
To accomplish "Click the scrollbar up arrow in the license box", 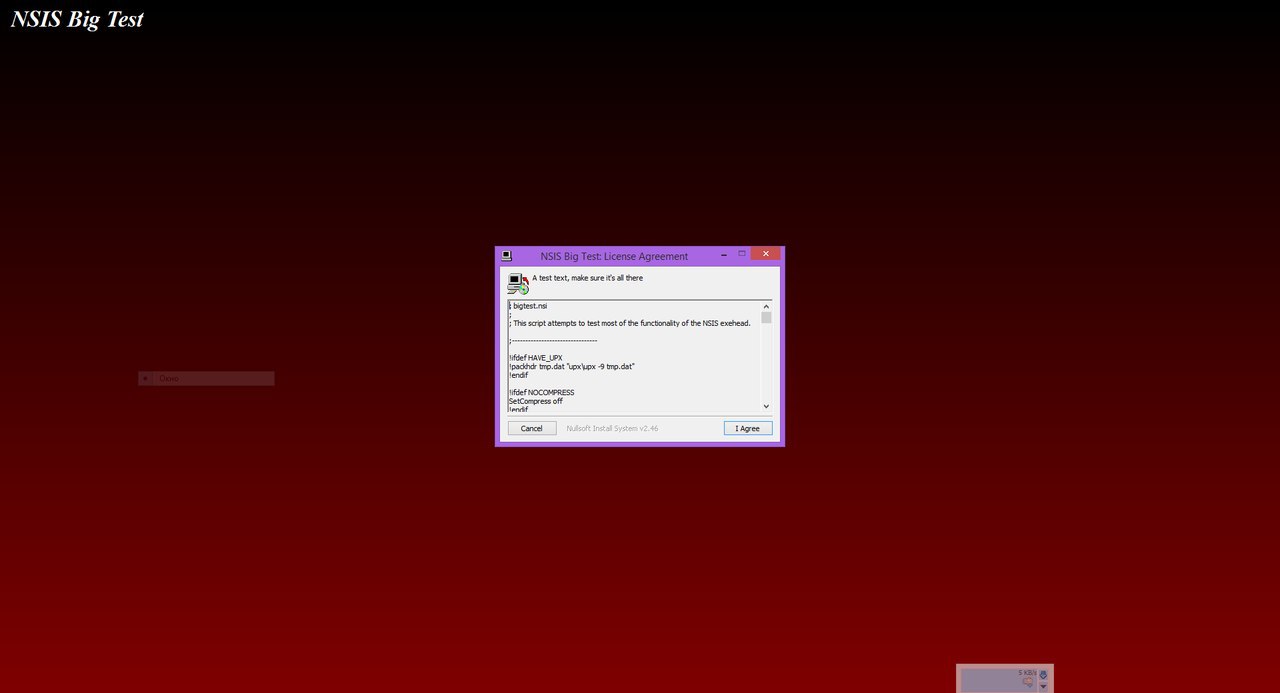I will pyautogui.click(x=766, y=306).
